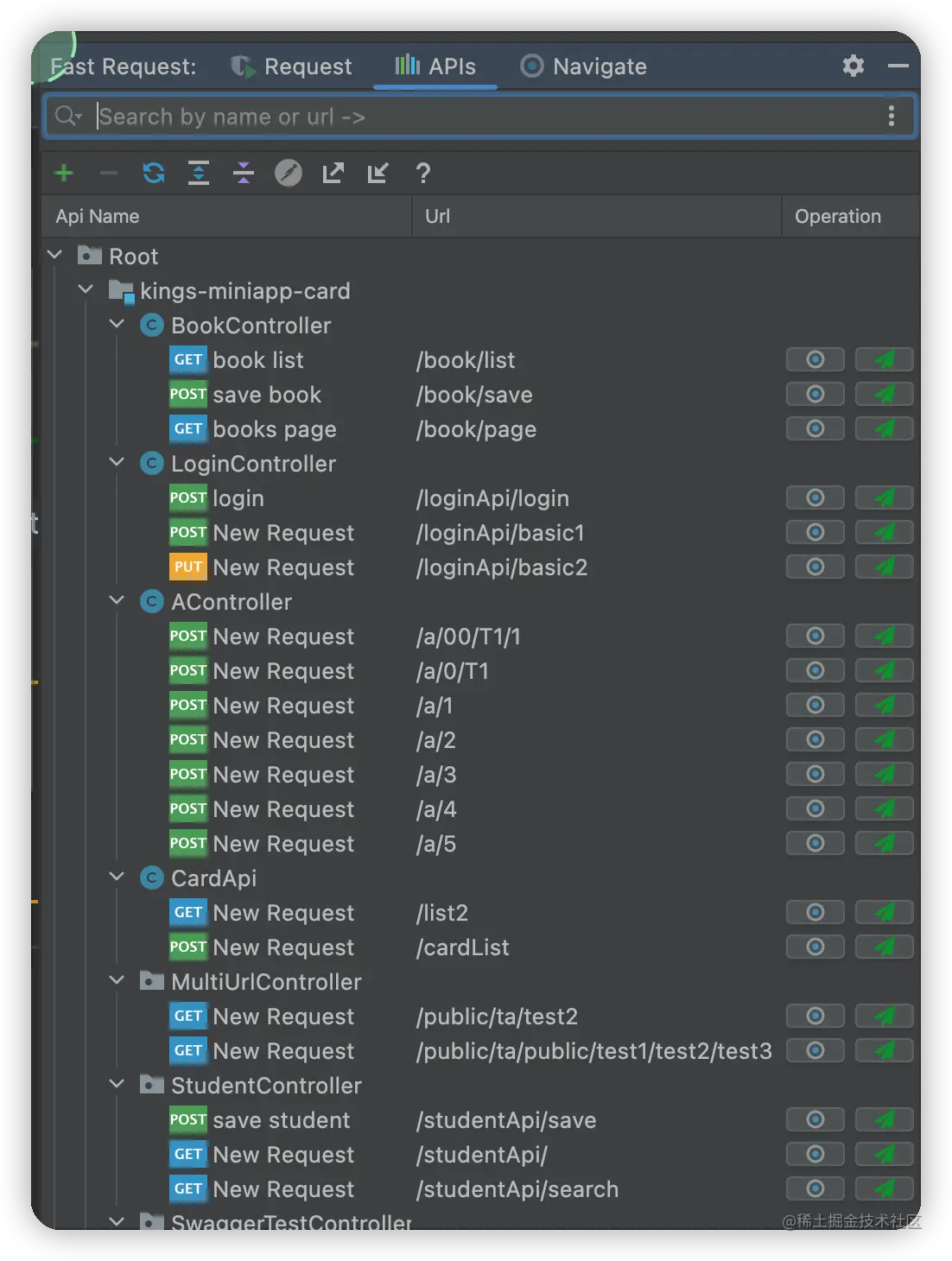
Task: Switch to the Navigate tab
Action: [583, 67]
